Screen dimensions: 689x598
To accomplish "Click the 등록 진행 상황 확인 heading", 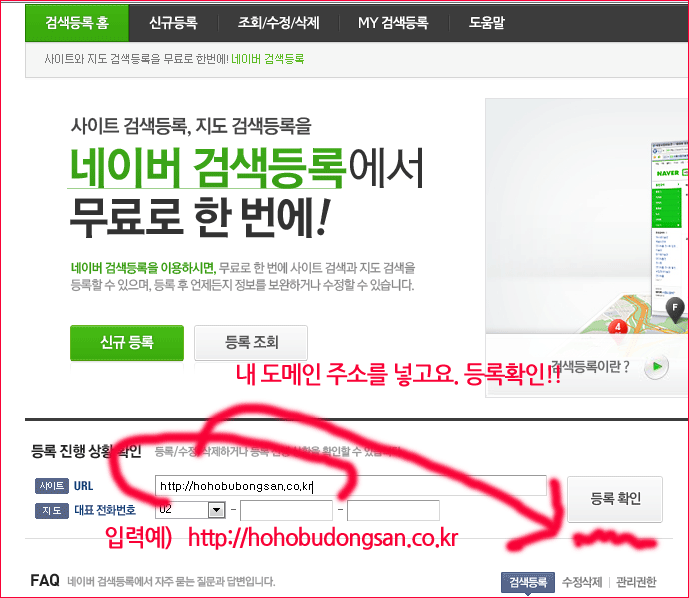I will point(86,451).
